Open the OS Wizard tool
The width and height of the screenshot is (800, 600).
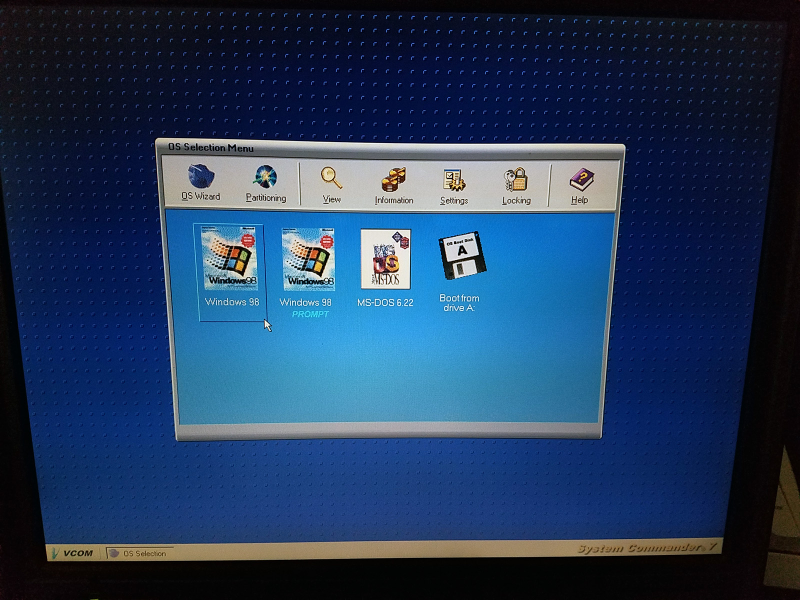(x=201, y=182)
